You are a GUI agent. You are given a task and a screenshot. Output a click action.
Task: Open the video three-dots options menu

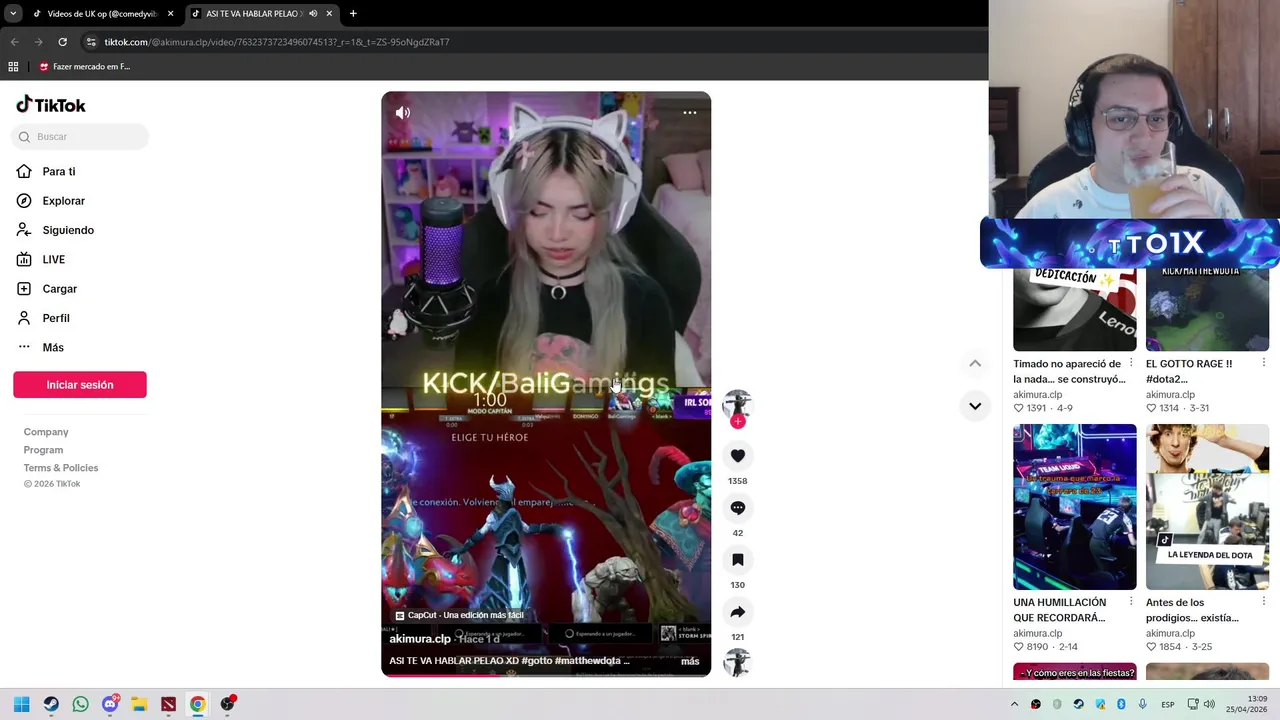(690, 113)
